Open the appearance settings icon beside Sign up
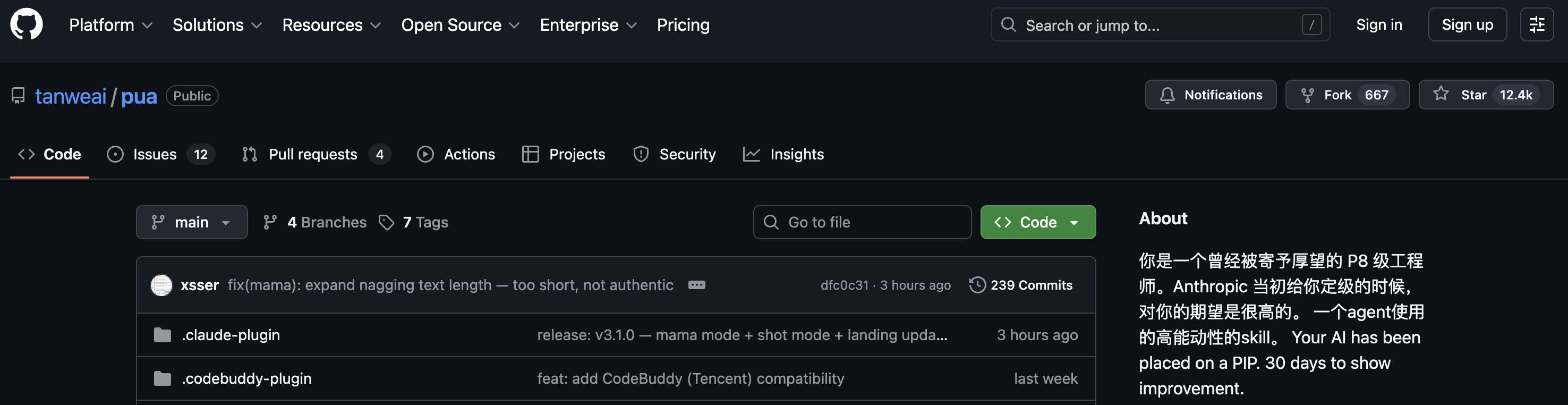 coord(1536,24)
